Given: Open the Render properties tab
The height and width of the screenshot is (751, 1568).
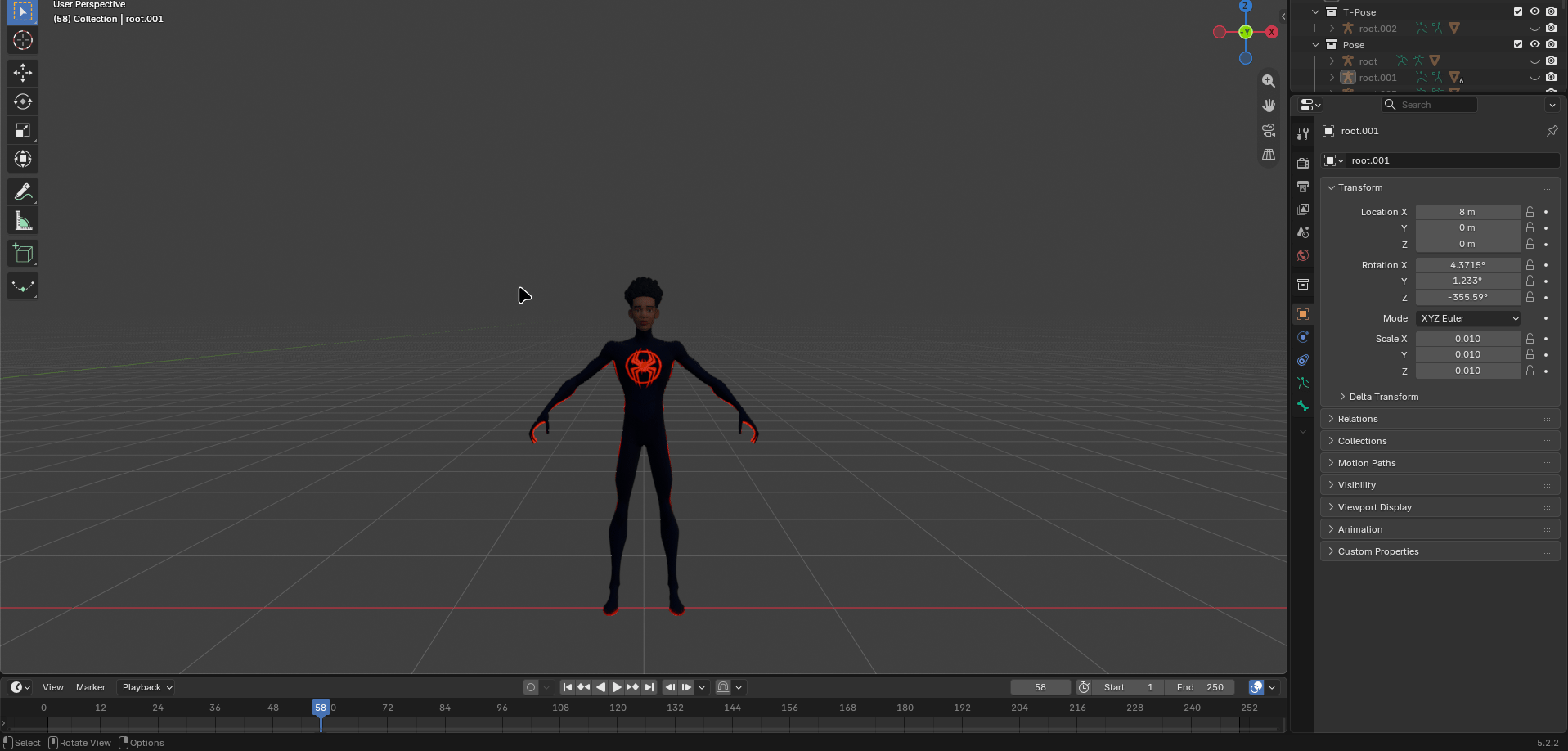Looking at the screenshot, I should (1303, 164).
